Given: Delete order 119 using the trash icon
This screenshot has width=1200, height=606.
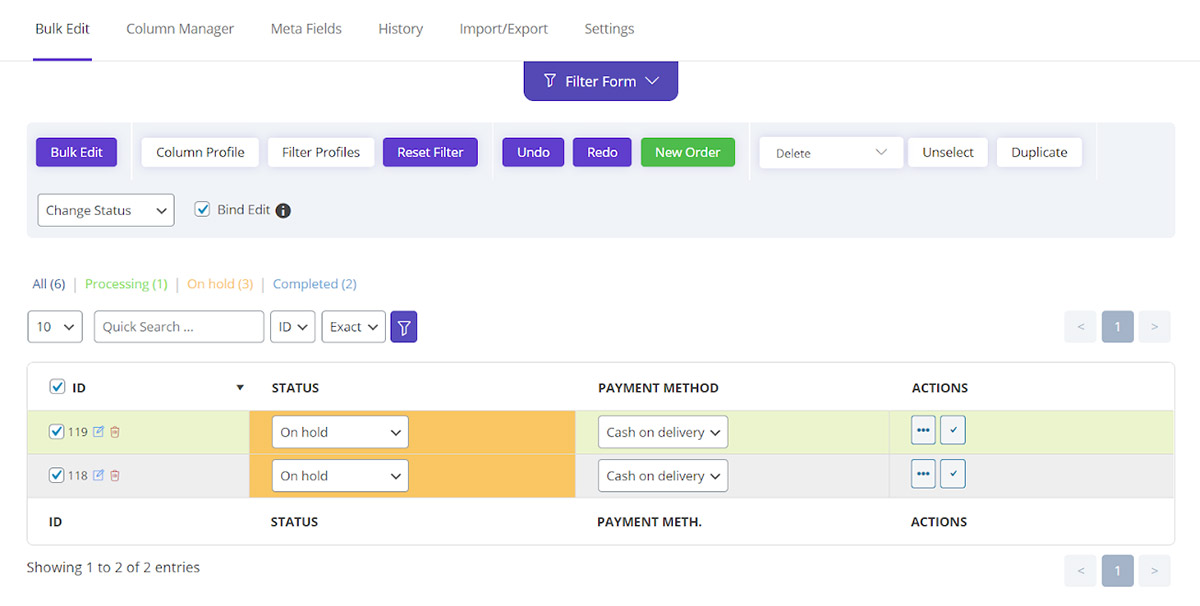Looking at the screenshot, I should click(115, 431).
